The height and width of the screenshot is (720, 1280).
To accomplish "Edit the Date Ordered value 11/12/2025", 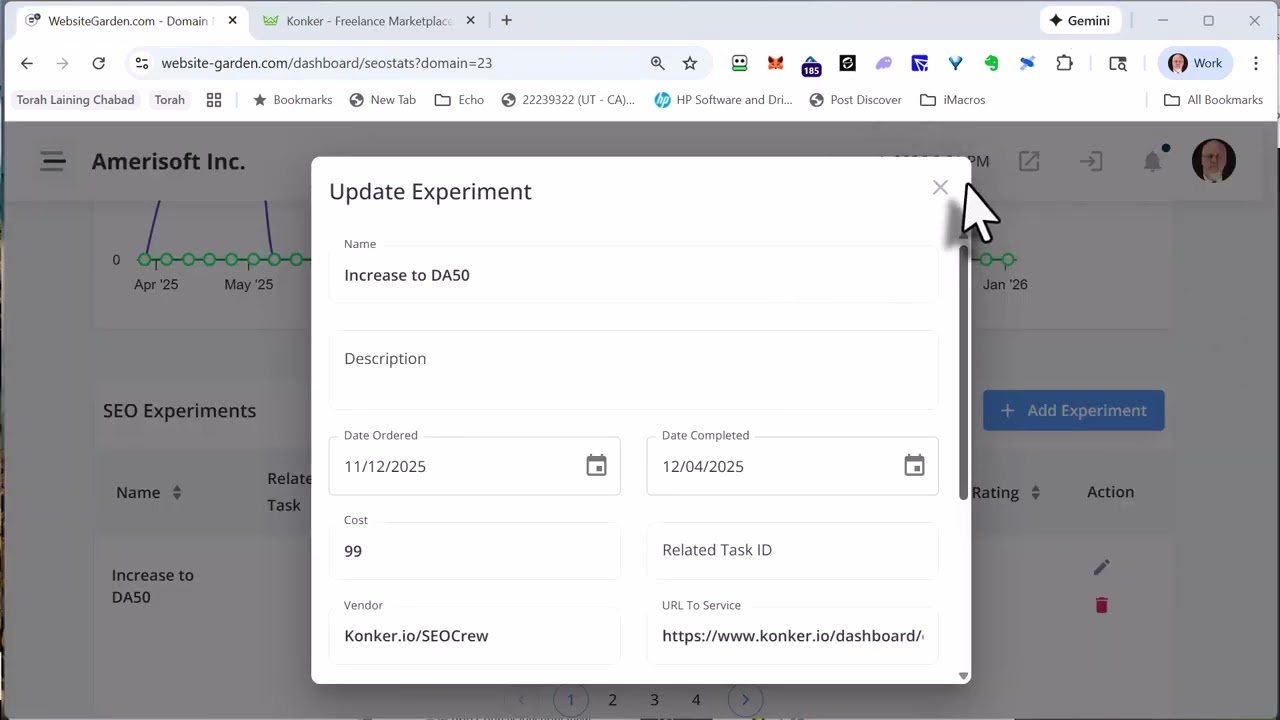I will (x=385, y=466).
